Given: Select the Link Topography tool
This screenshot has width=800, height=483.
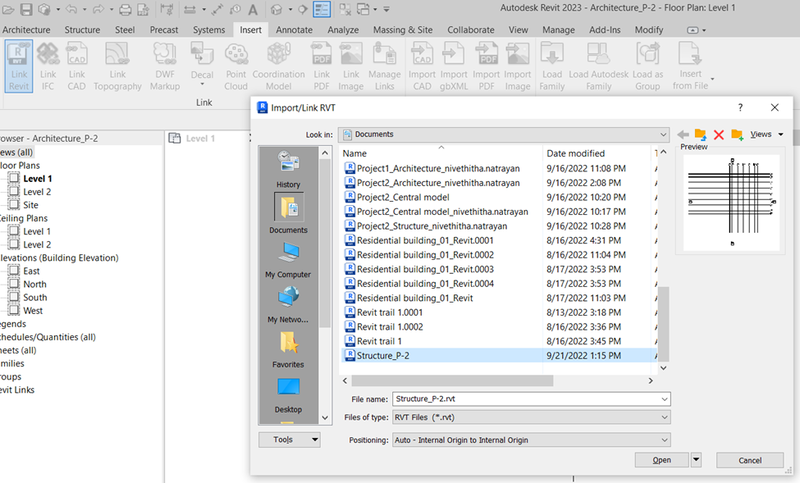Looking at the screenshot, I should [117, 66].
